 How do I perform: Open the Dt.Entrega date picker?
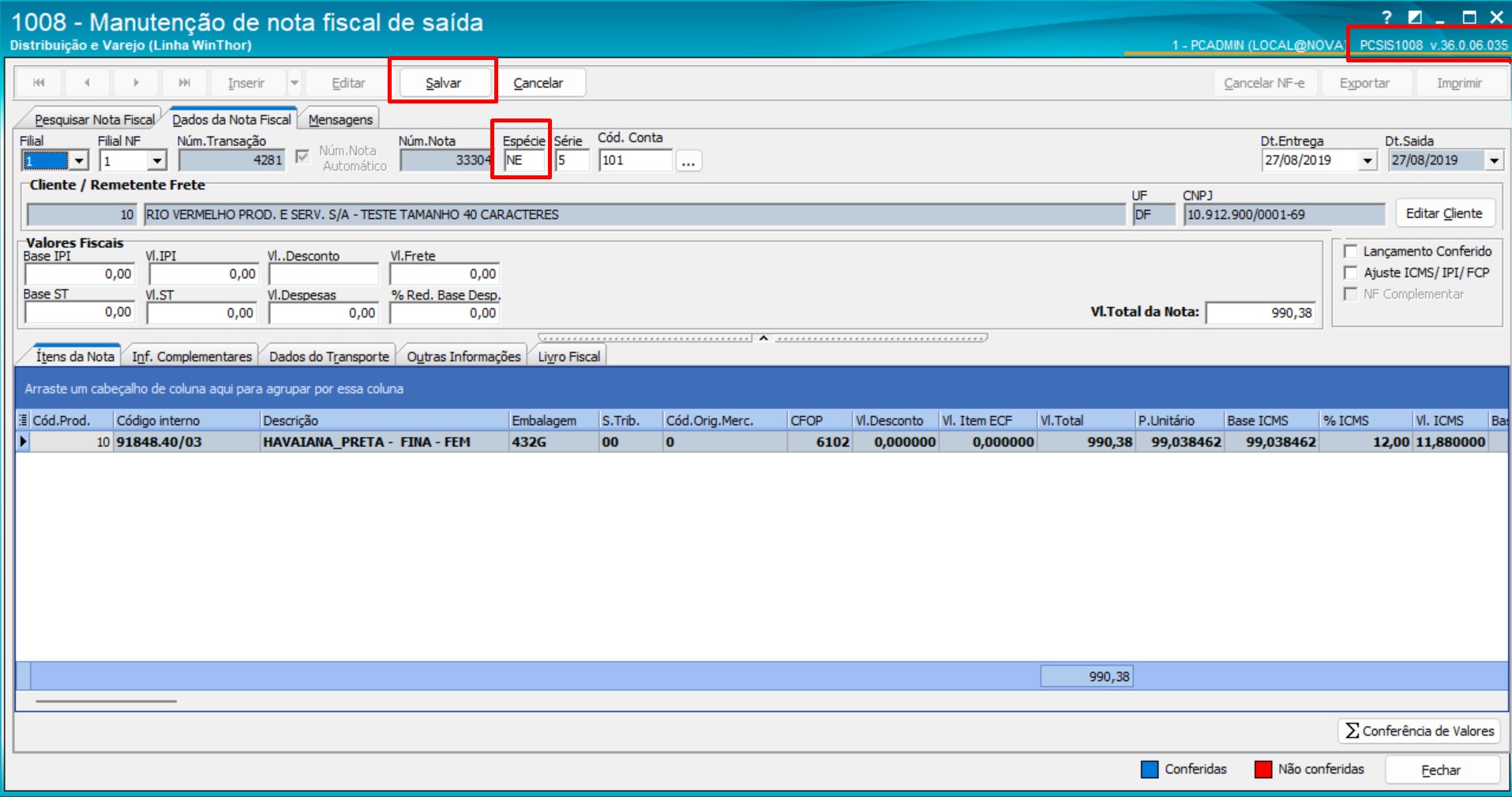[1368, 160]
